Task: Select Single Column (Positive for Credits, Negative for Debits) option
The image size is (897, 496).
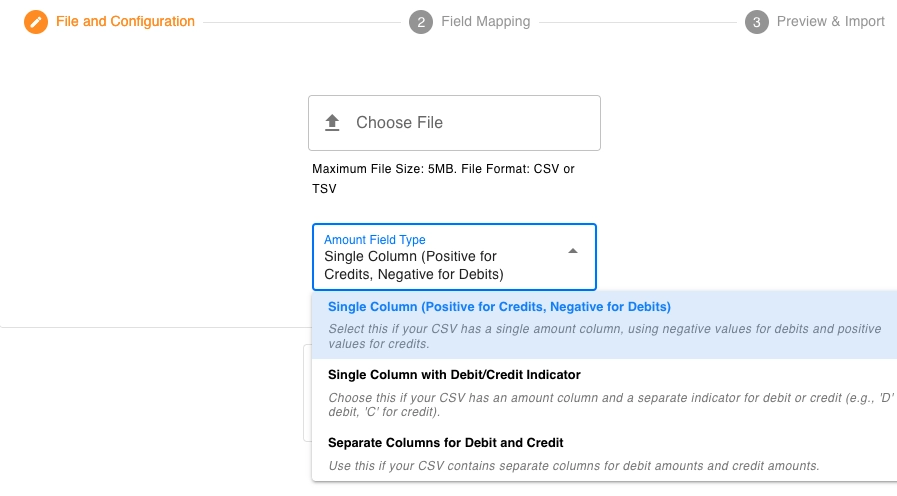Action: 499,307
